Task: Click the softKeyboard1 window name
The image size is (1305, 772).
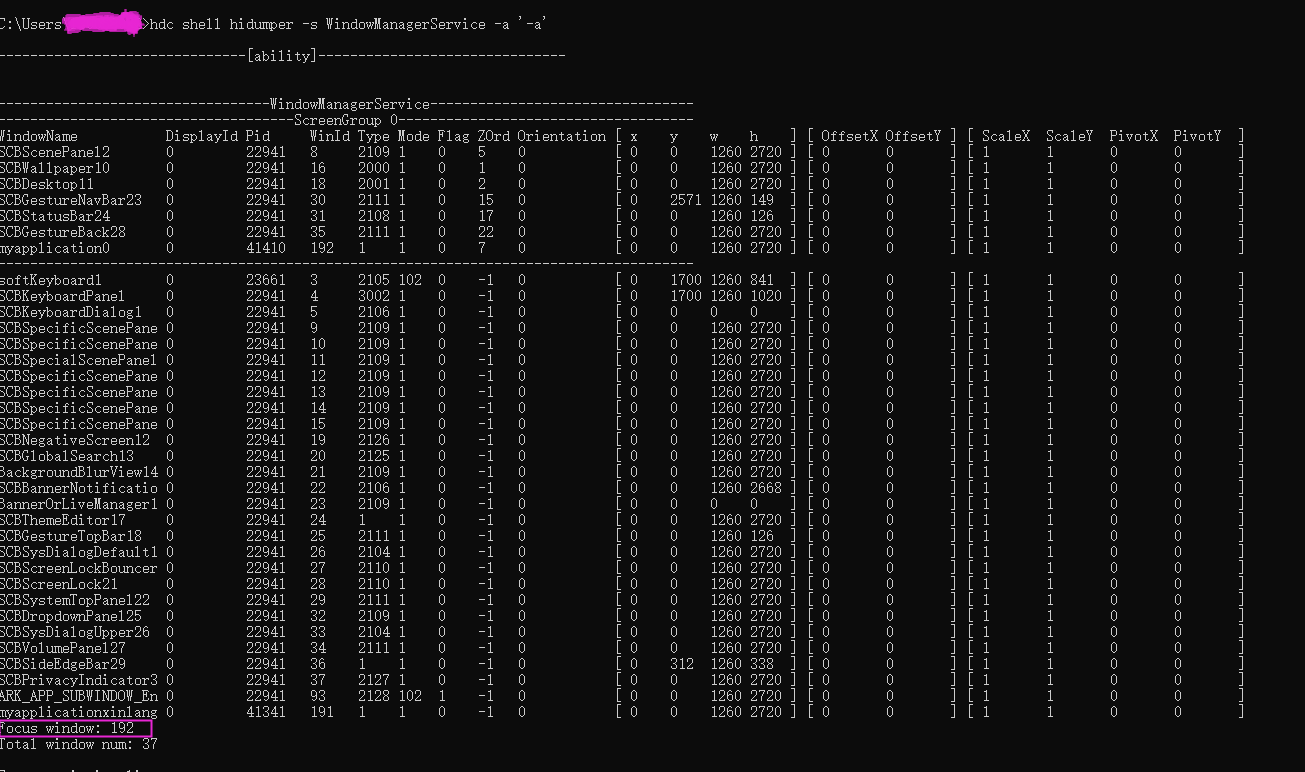Action: coord(51,280)
